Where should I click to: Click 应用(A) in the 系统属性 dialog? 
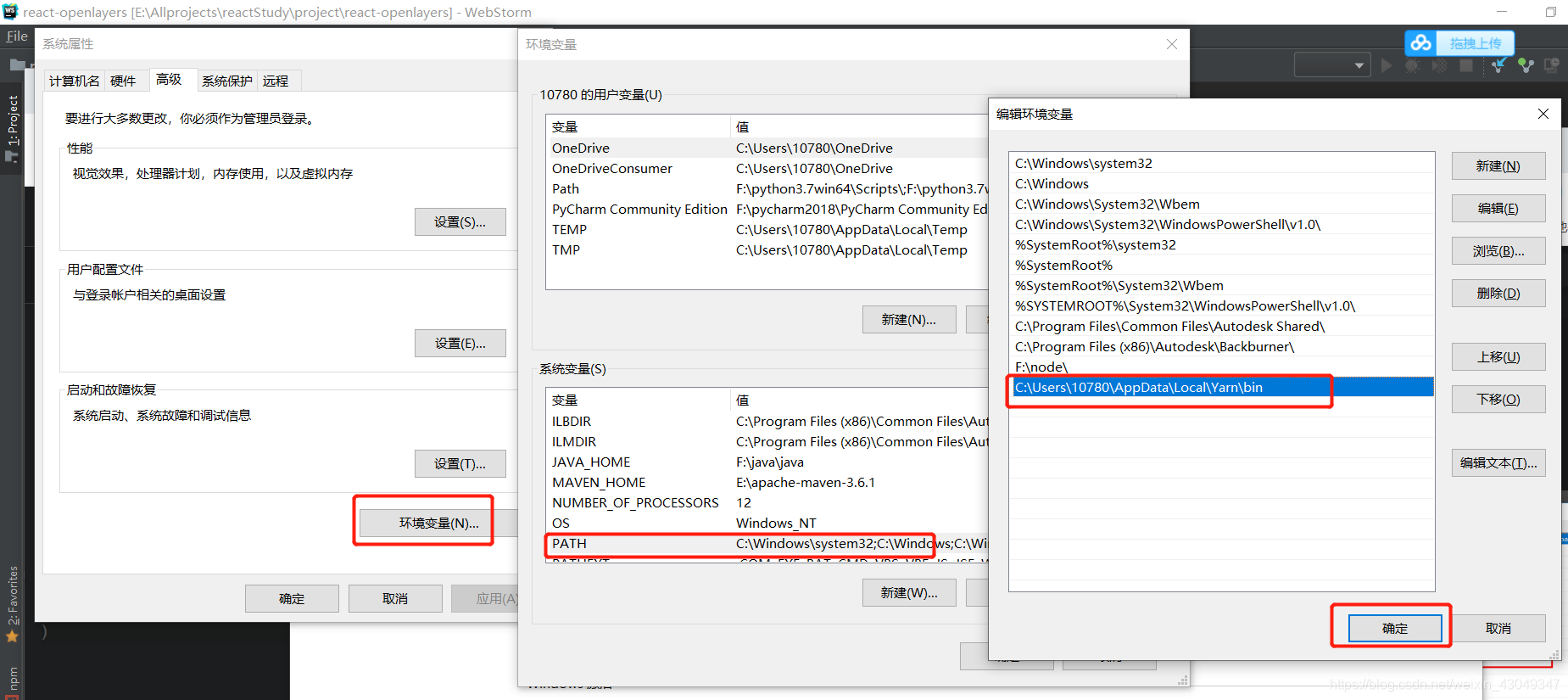point(485,598)
